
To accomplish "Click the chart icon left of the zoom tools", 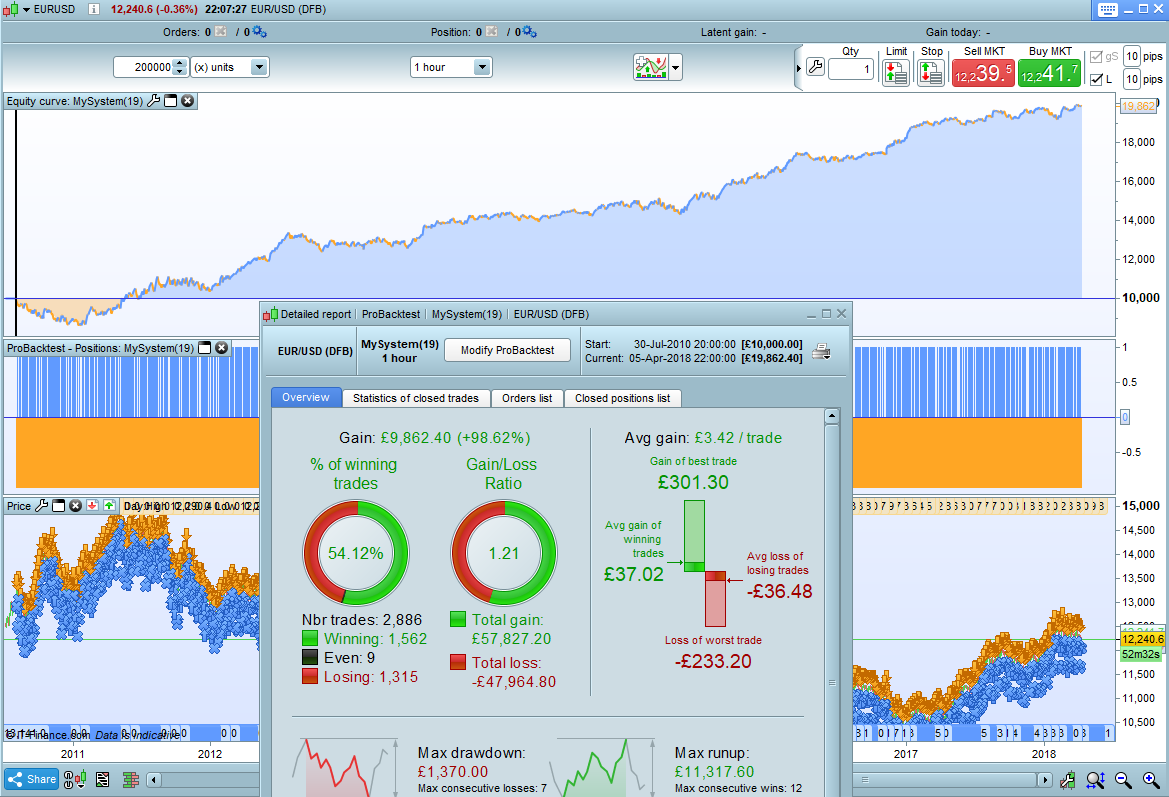I will pos(1068,780).
